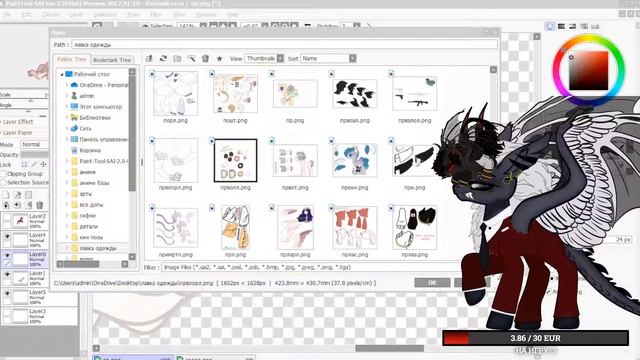640x360 pixels.
Task: Click the Filter image files field
Action: (x=309, y=268)
